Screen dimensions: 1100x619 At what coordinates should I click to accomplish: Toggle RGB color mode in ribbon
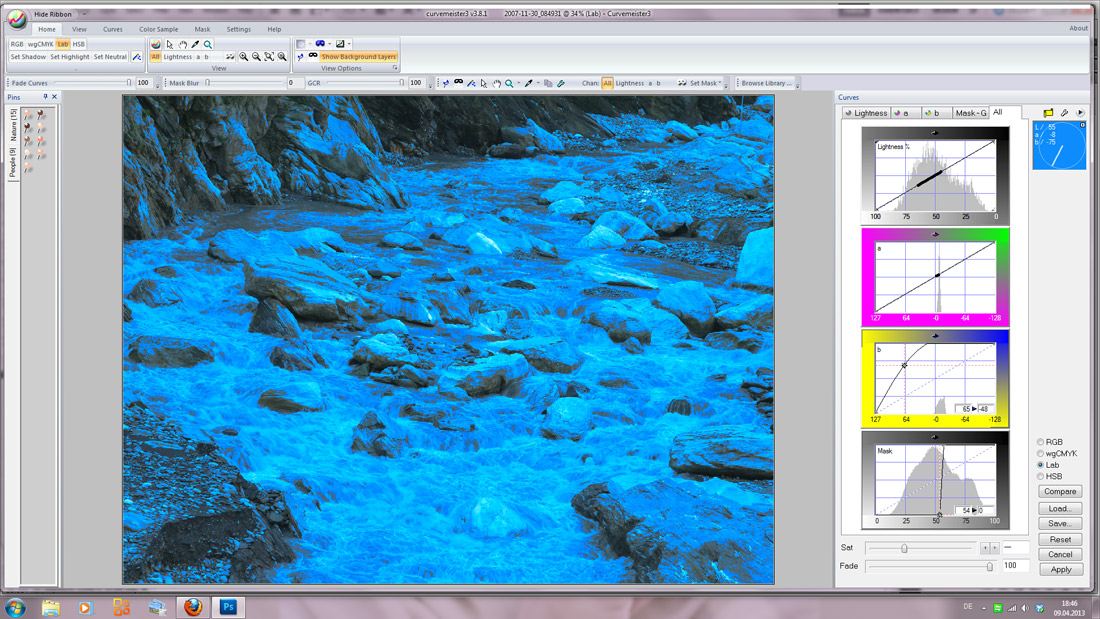(17, 44)
